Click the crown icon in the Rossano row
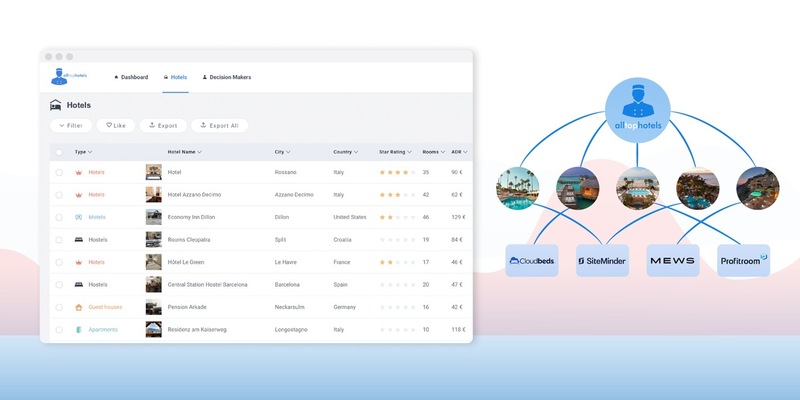The image size is (800, 400). pyautogui.click(x=79, y=172)
